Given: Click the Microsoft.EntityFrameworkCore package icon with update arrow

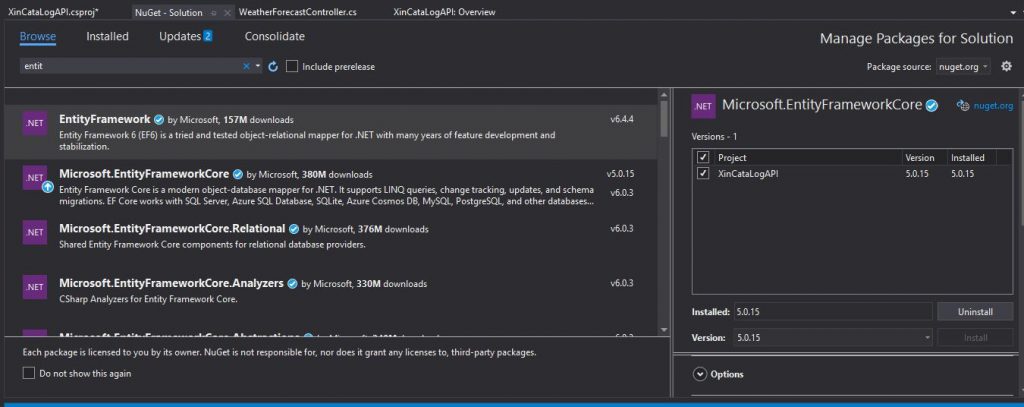Looking at the screenshot, I should (35, 178).
